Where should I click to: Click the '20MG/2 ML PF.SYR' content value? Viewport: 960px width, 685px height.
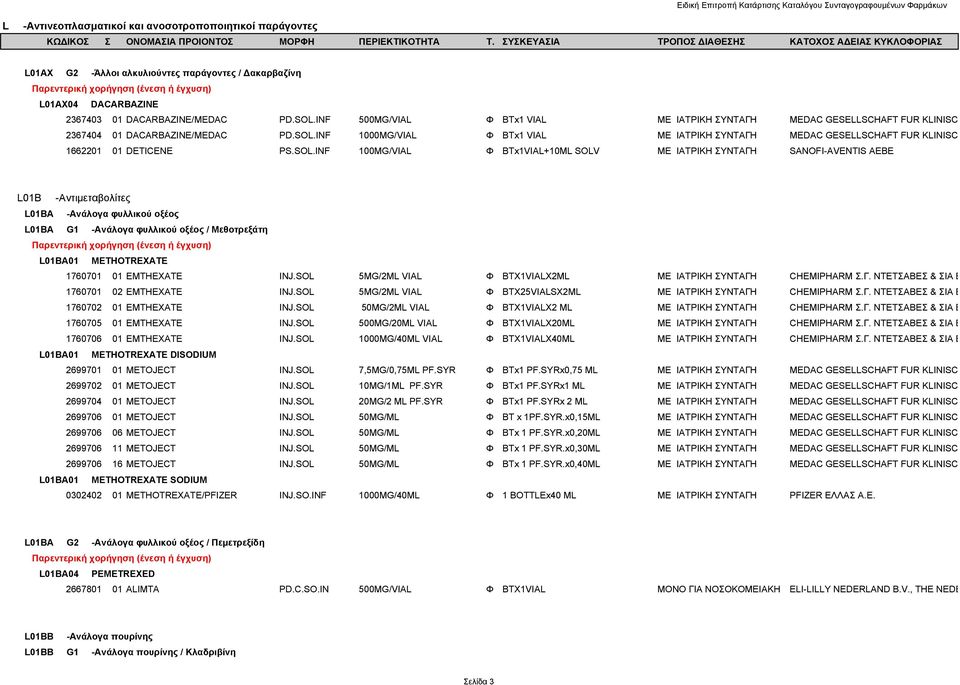coord(400,402)
